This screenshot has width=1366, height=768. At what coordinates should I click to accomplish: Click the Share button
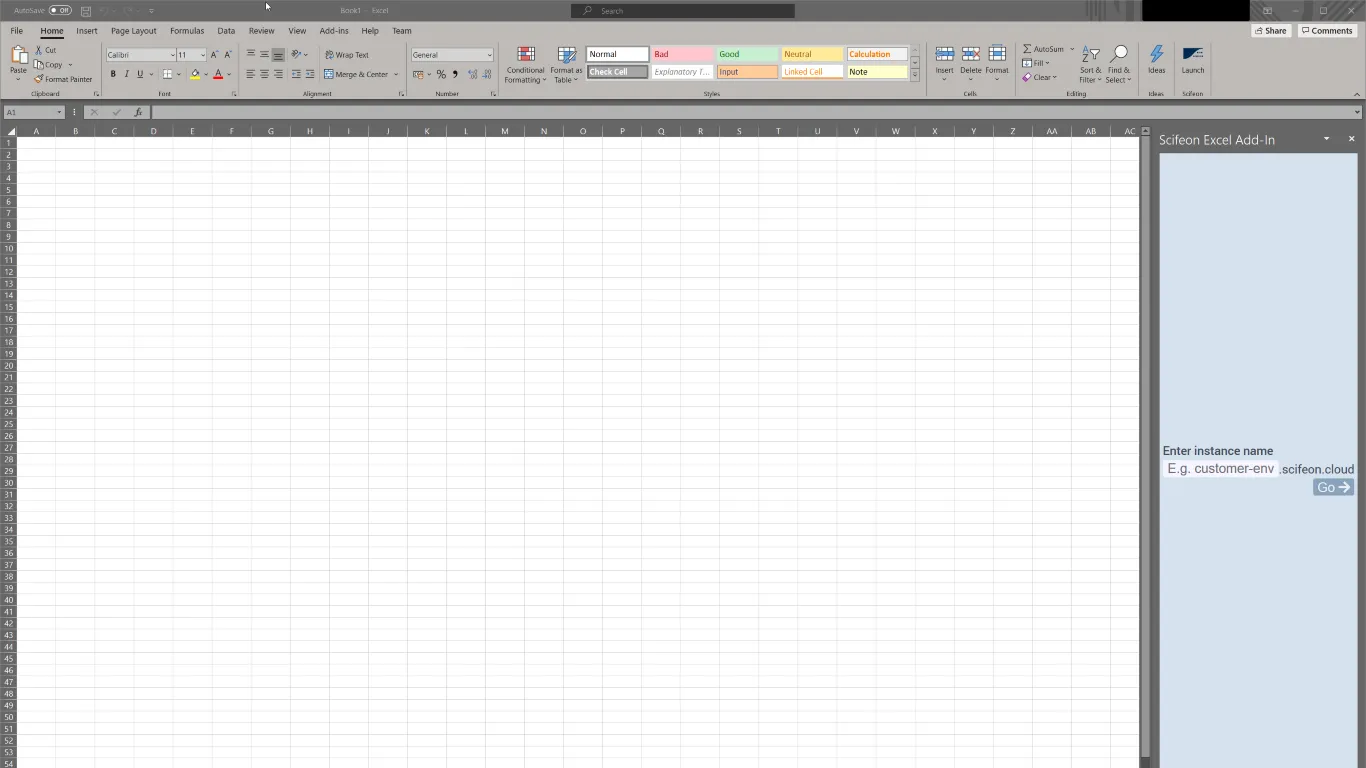pos(1271,30)
